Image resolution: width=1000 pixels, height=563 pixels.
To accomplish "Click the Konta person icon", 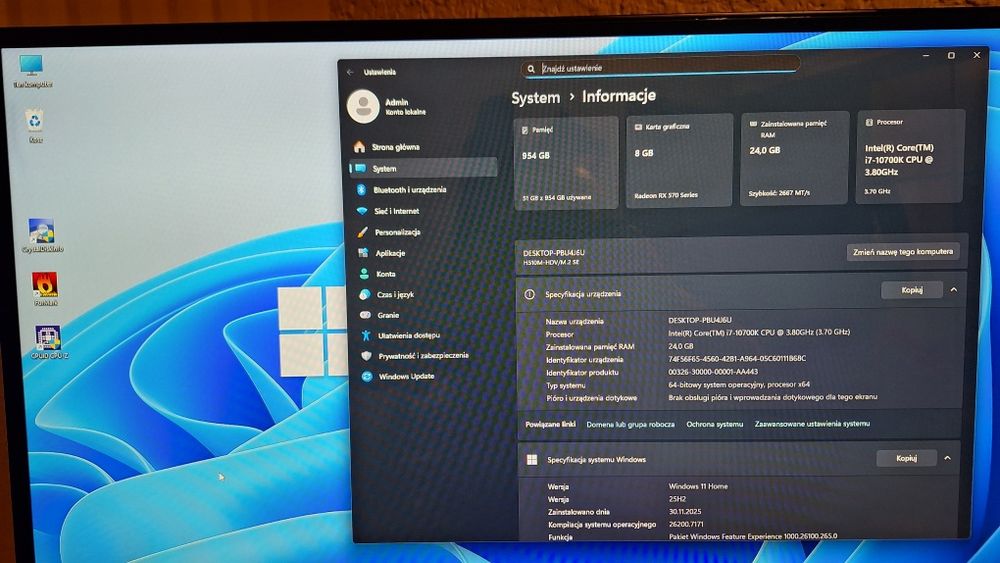I will [364, 274].
